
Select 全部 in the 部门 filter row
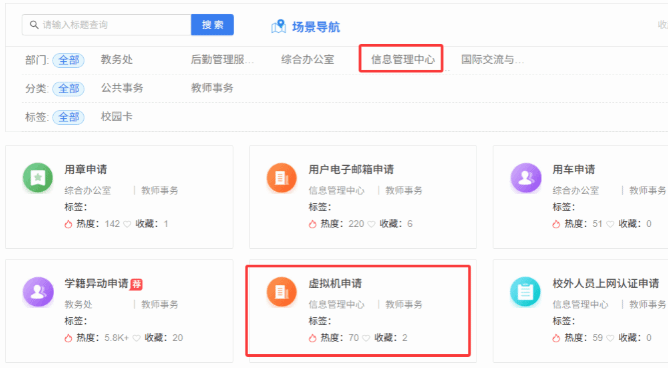69,60
